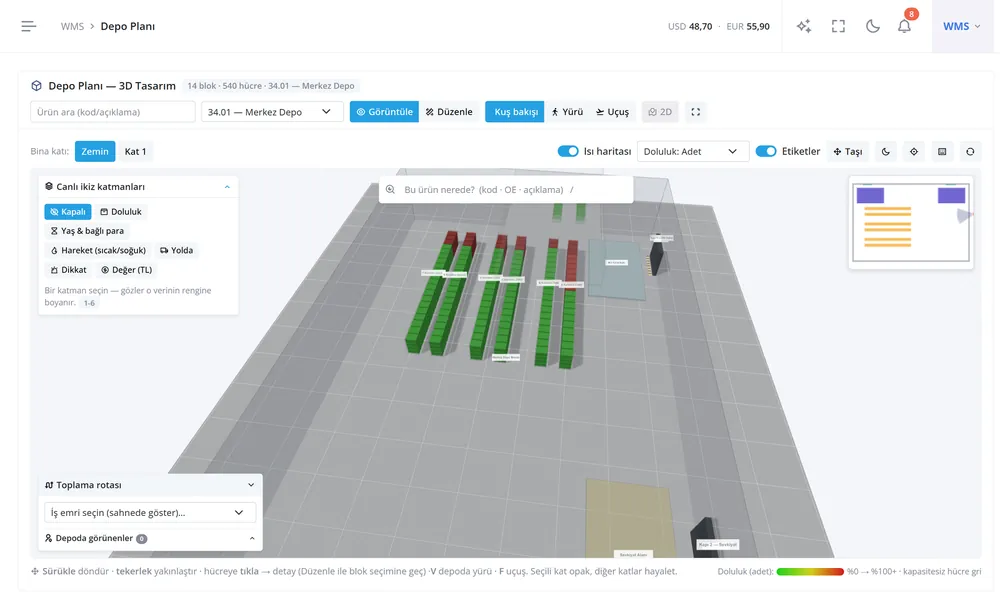Image resolution: width=1000 pixels, height=592 pixels.
Task: Click the cube icon beside Depo Planı title
Action: coord(36,85)
